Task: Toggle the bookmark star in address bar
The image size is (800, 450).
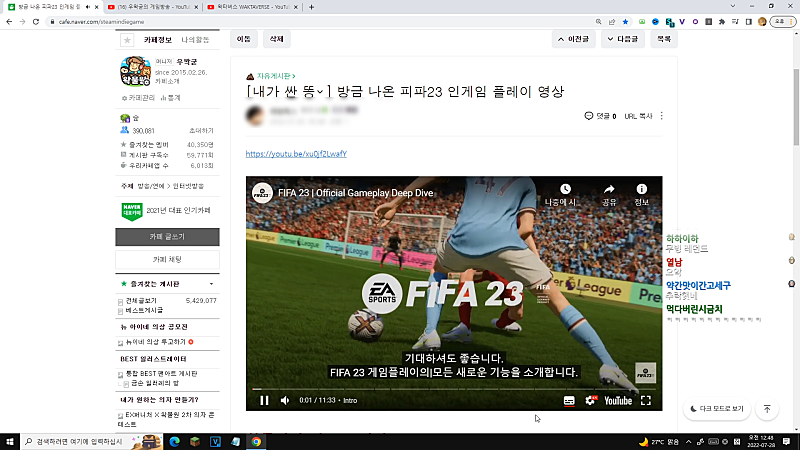Action: 625,22
